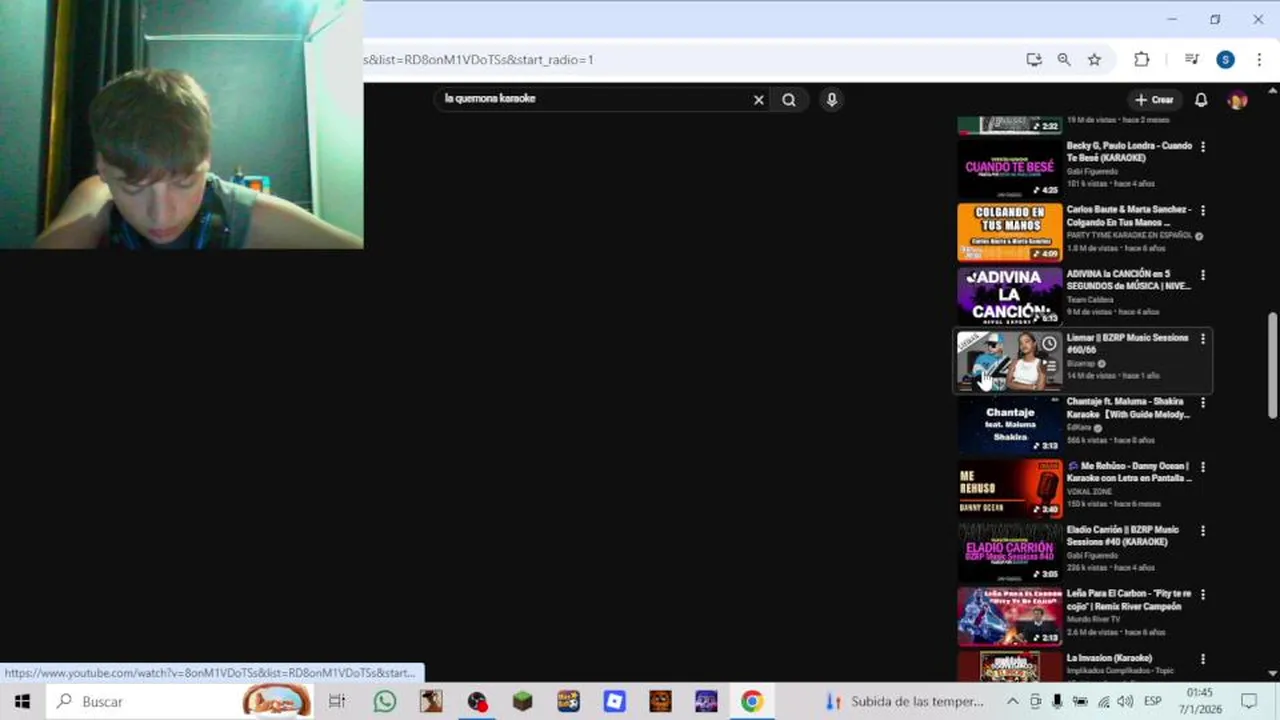Open the volume speaker tray icon
Viewport: 1280px width, 720px height.
pos(1125,701)
